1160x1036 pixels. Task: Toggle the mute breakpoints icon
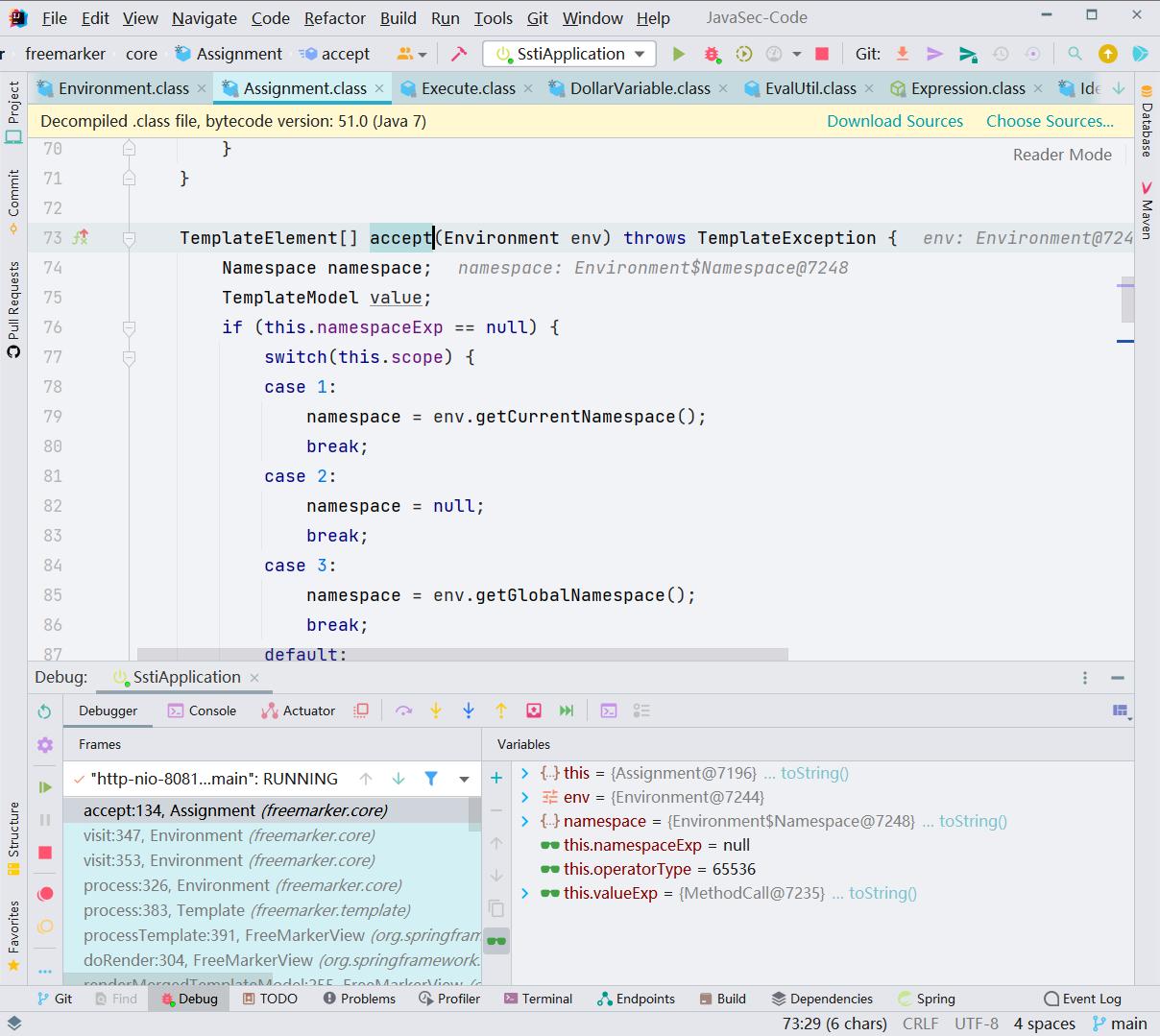pos(45,927)
